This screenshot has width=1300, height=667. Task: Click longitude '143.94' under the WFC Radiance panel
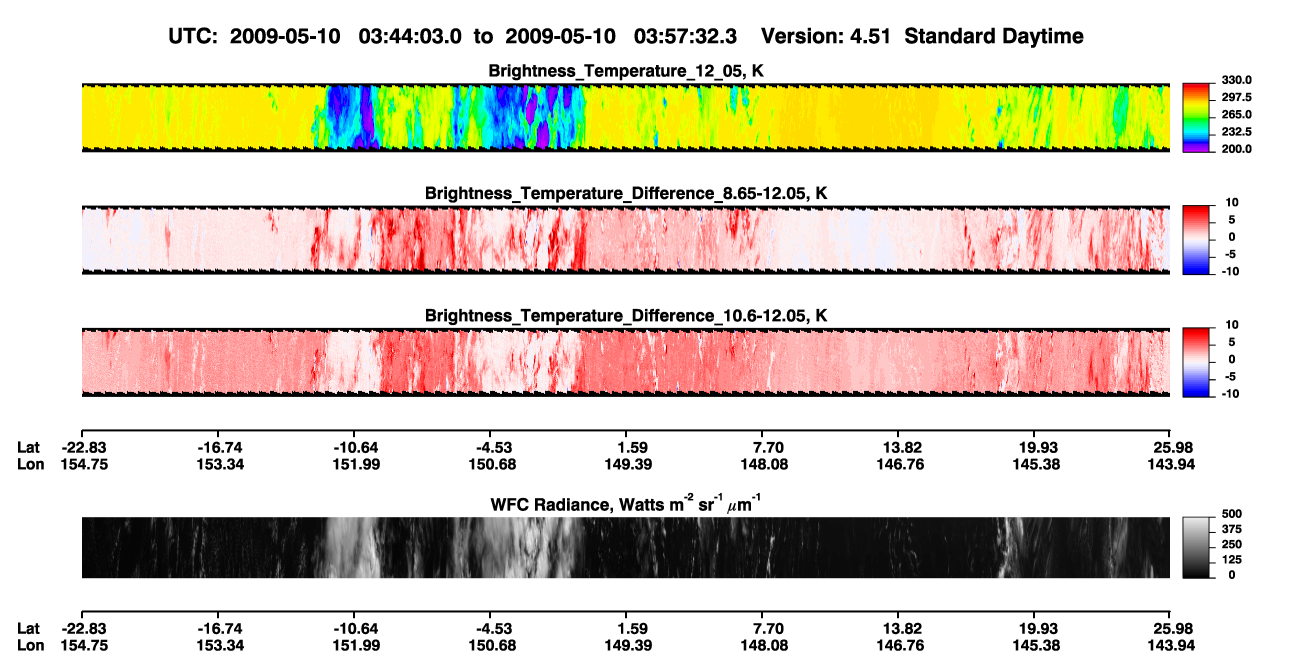tap(1171, 644)
